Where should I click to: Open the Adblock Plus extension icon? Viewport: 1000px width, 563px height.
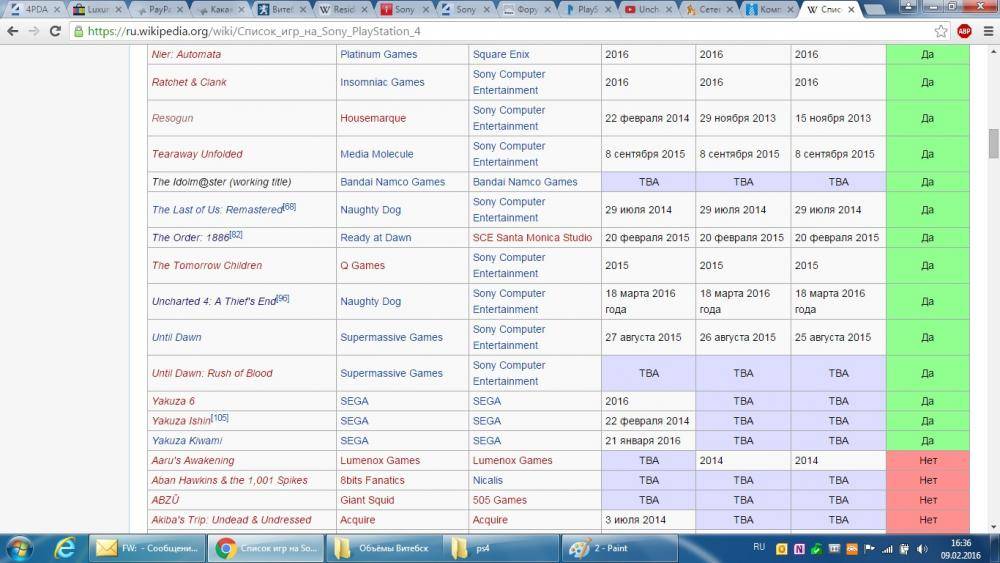point(965,31)
